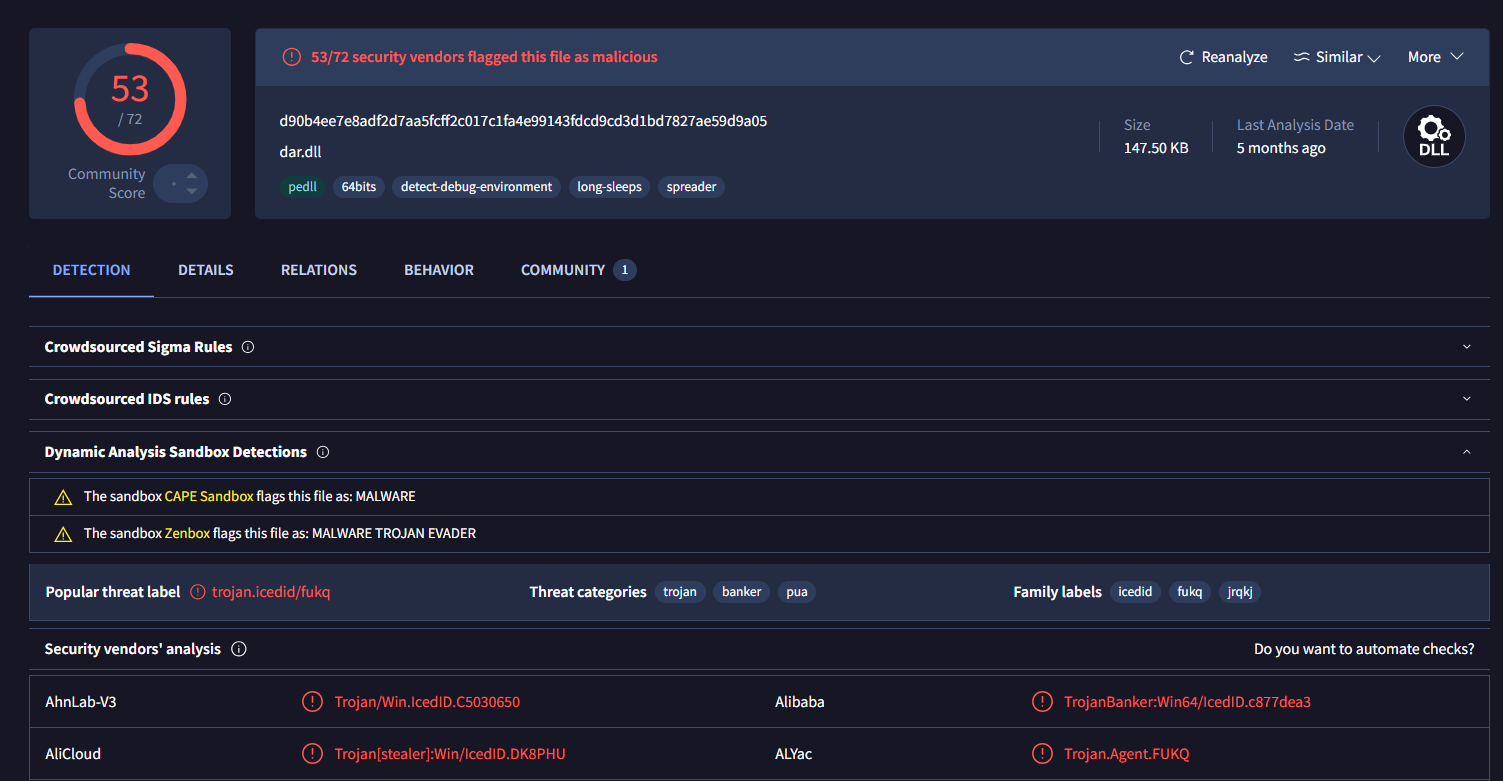Click info icon beside Security vendors' analysis
The width and height of the screenshot is (1503, 781).
click(x=239, y=649)
